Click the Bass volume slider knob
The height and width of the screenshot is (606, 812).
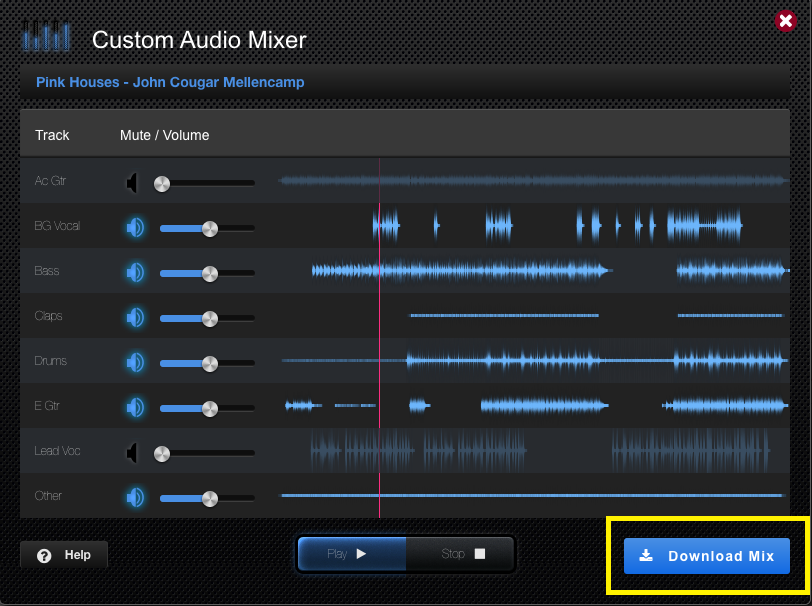tap(210, 273)
